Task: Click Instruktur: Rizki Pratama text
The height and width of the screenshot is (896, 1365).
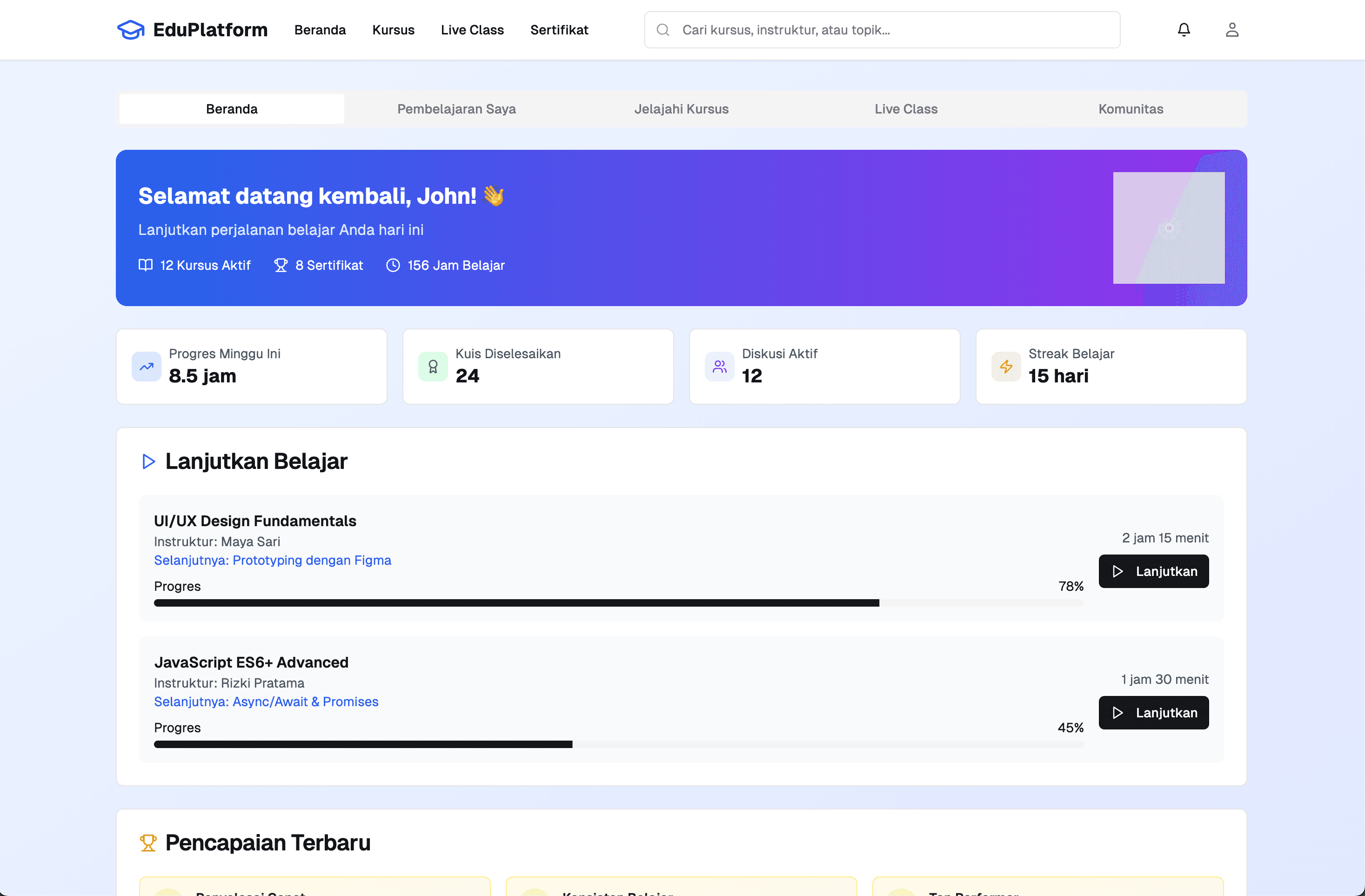Action: (x=229, y=682)
